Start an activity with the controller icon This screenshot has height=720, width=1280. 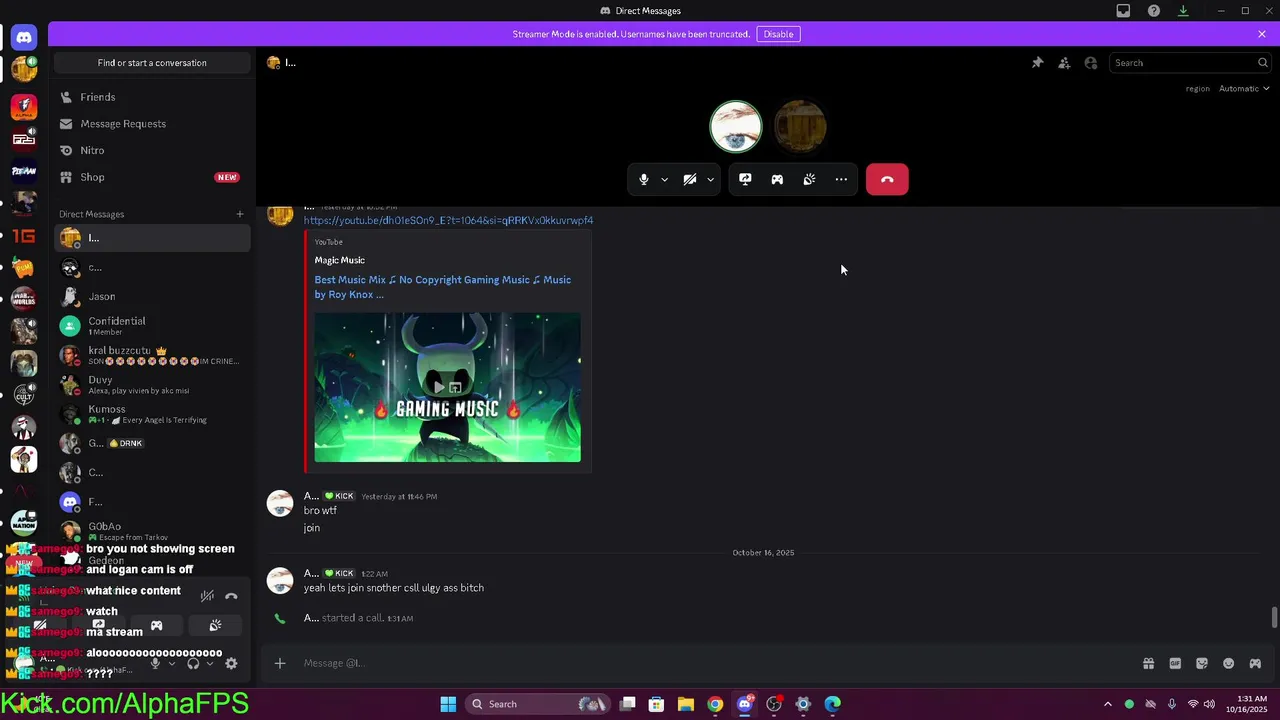(777, 180)
